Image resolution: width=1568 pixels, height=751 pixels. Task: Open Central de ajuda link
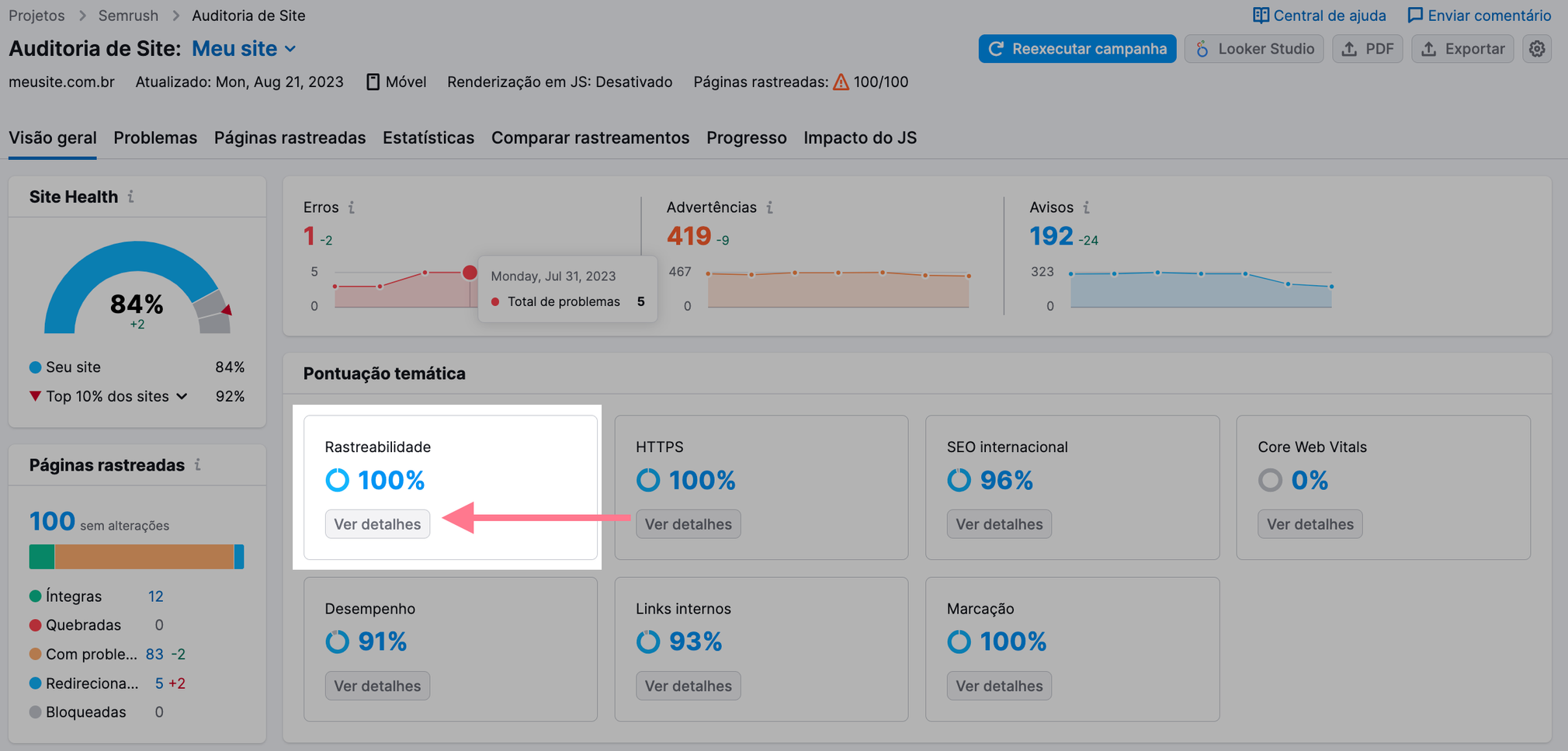click(1320, 16)
